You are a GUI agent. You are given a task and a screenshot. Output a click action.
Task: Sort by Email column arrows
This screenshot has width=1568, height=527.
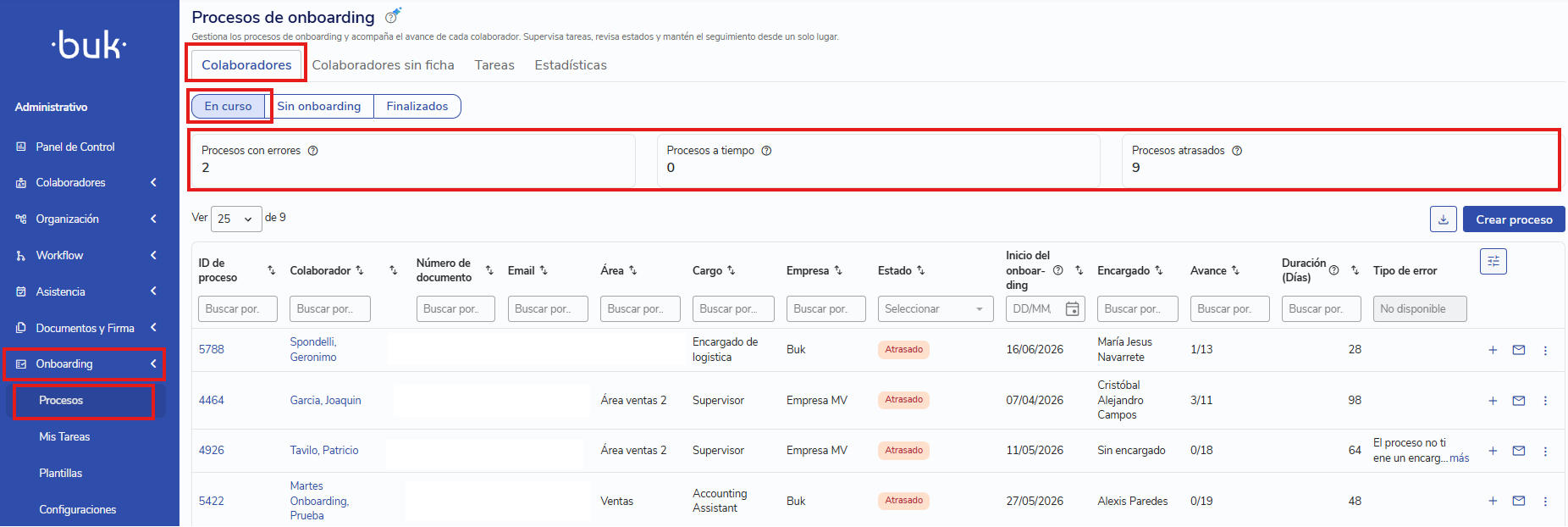click(x=544, y=270)
